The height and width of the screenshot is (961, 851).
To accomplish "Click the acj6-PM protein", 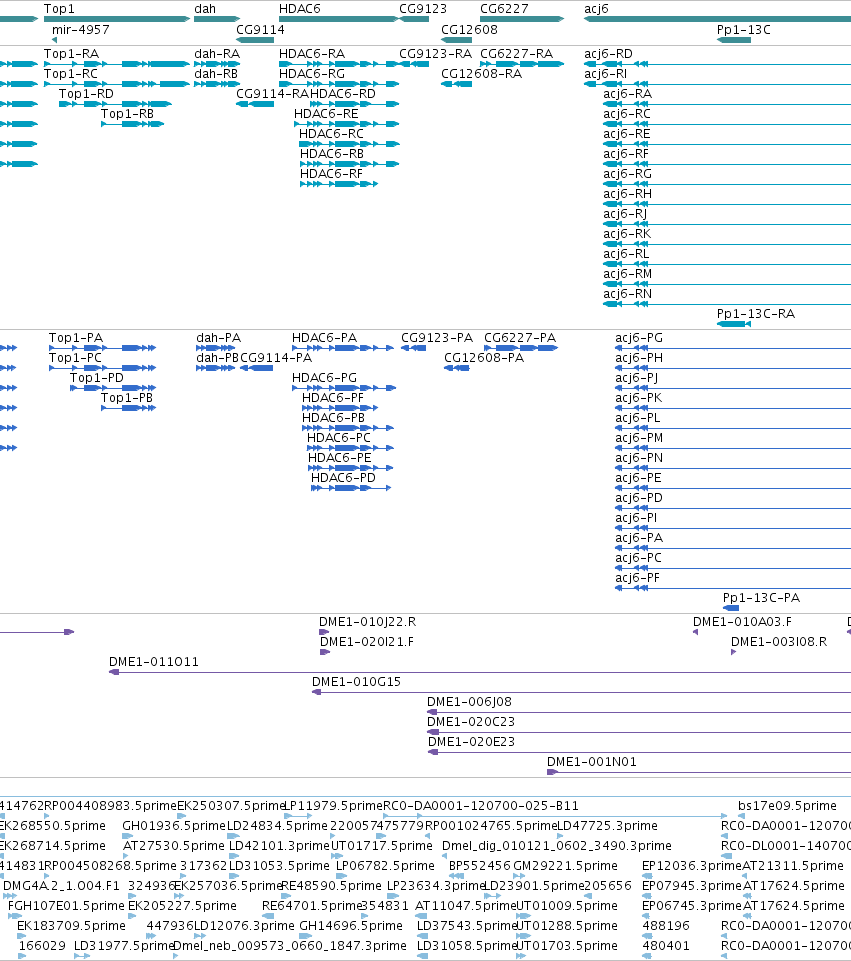I will pos(733,448).
